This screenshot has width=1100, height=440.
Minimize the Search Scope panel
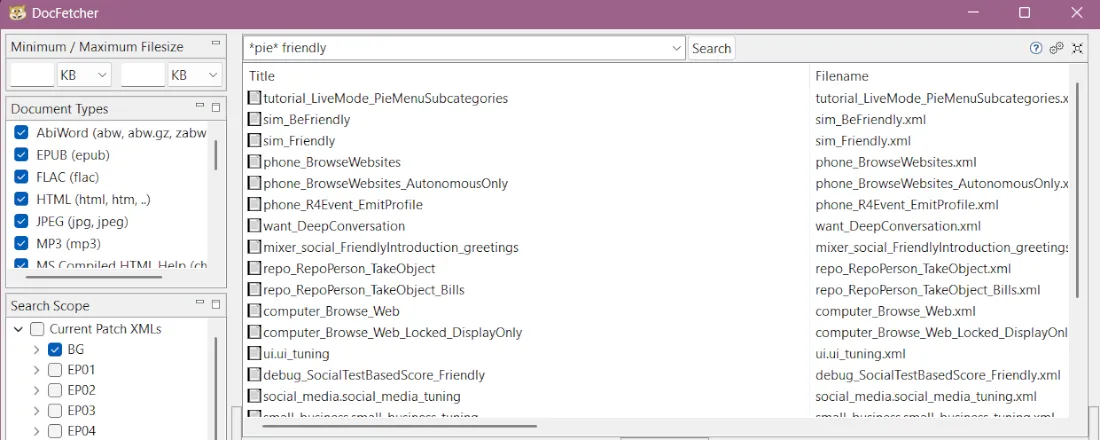point(200,302)
